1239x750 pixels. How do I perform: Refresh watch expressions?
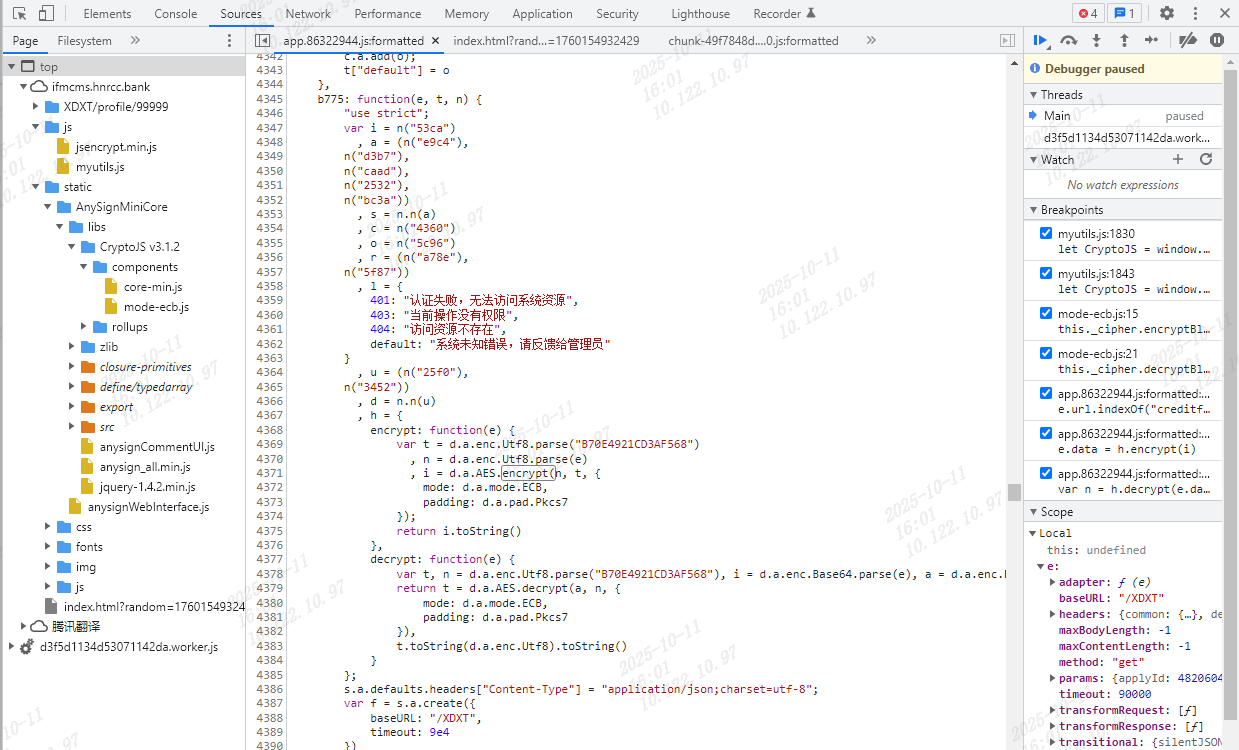coord(1206,160)
